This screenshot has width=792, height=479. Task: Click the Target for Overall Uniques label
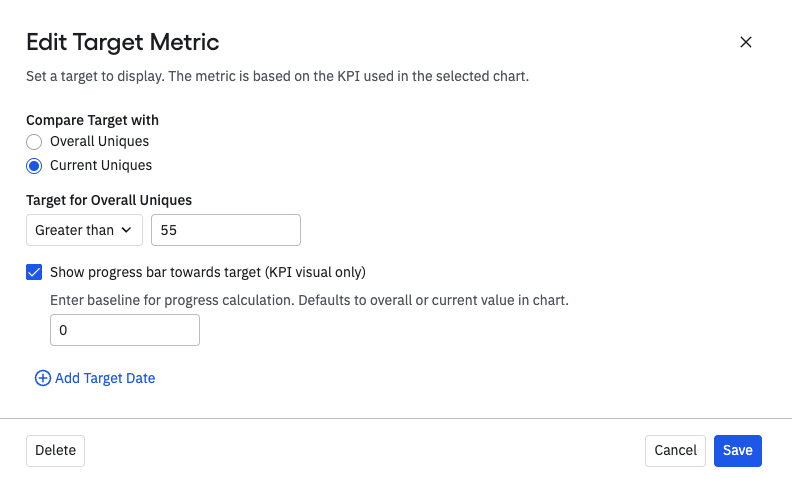tap(109, 200)
